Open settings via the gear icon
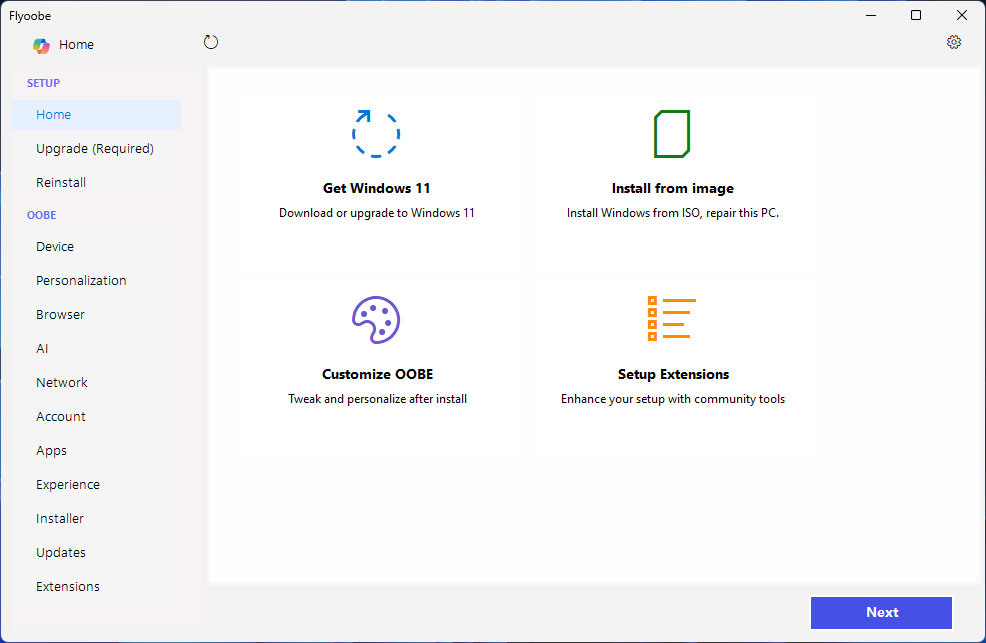This screenshot has height=643, width=986. point(953,42)
